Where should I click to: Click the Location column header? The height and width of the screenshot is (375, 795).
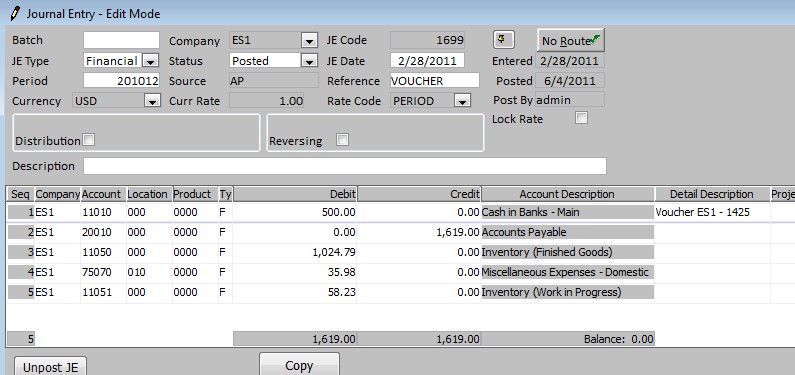pos(149,194)
